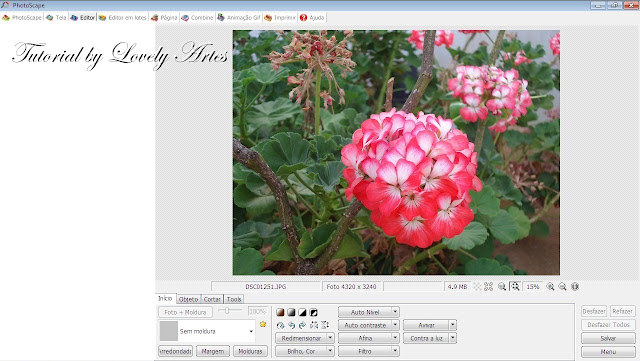Click the 100% frame percentage field
The height and width of the screenshot is (361, 640).
click(x=257, y=311)
